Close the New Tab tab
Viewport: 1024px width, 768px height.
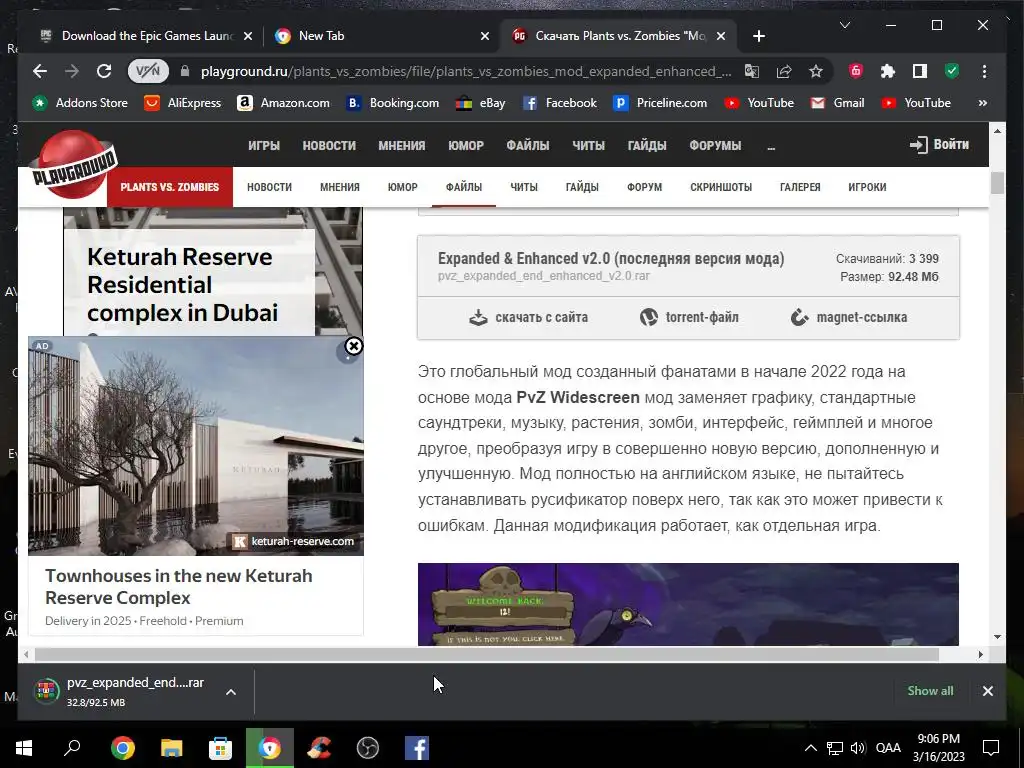click(x=485, y=36)
